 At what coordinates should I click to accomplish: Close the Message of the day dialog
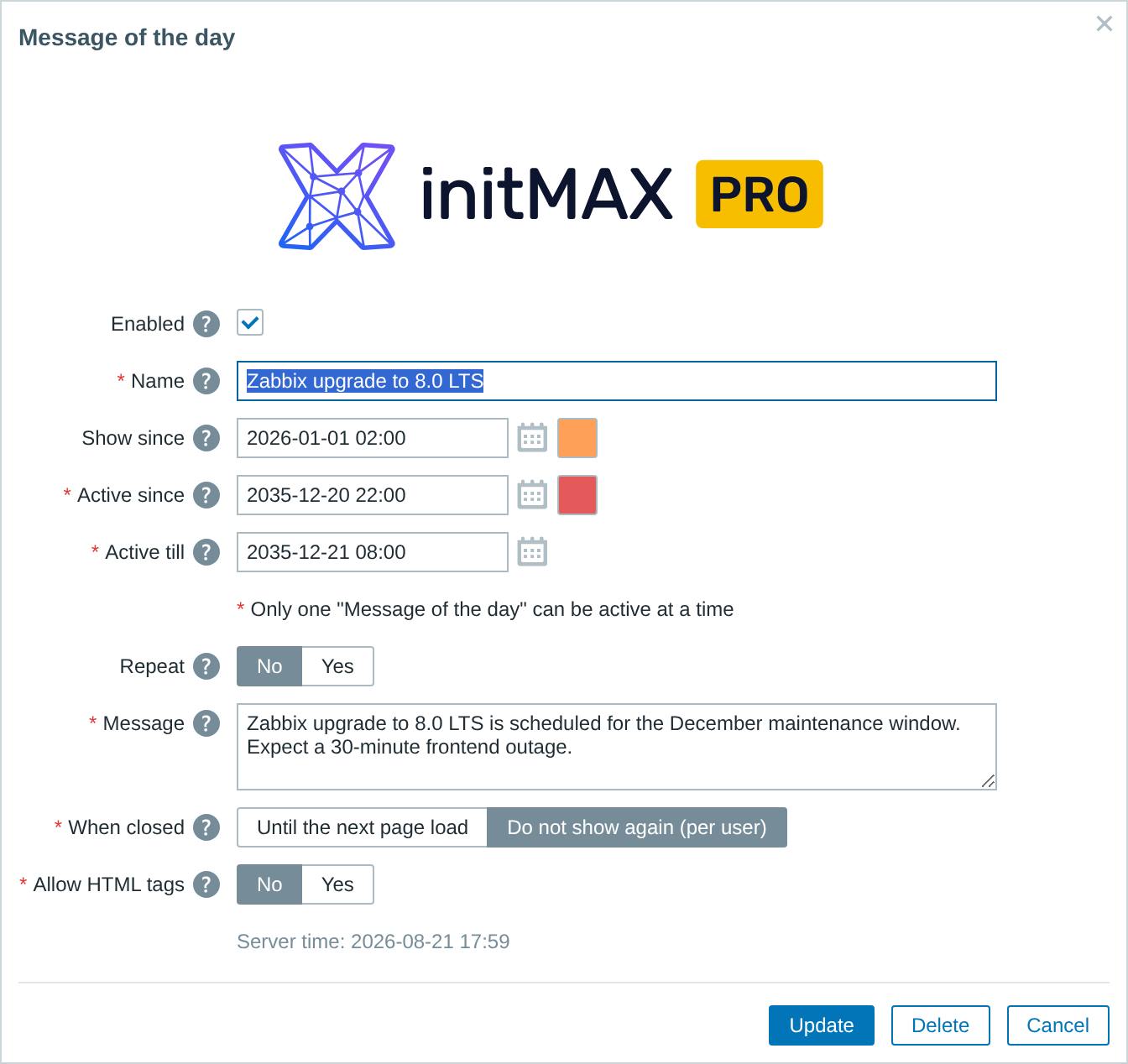[1104, 23]
